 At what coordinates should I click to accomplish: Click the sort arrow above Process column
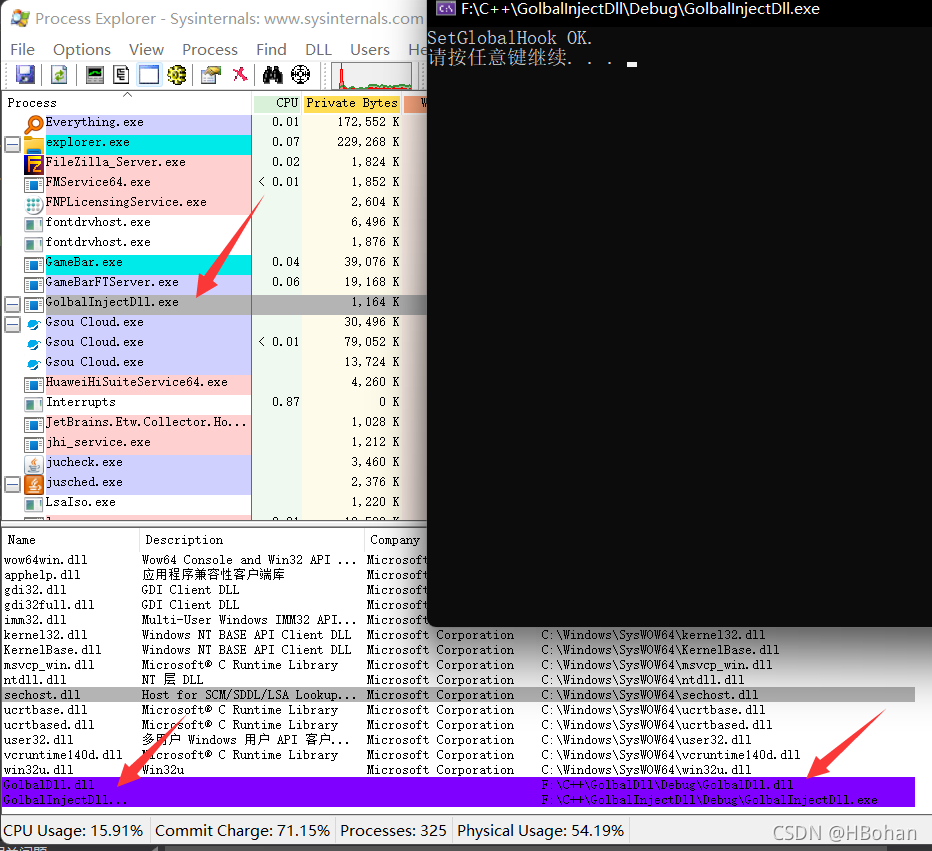(127, 94)
